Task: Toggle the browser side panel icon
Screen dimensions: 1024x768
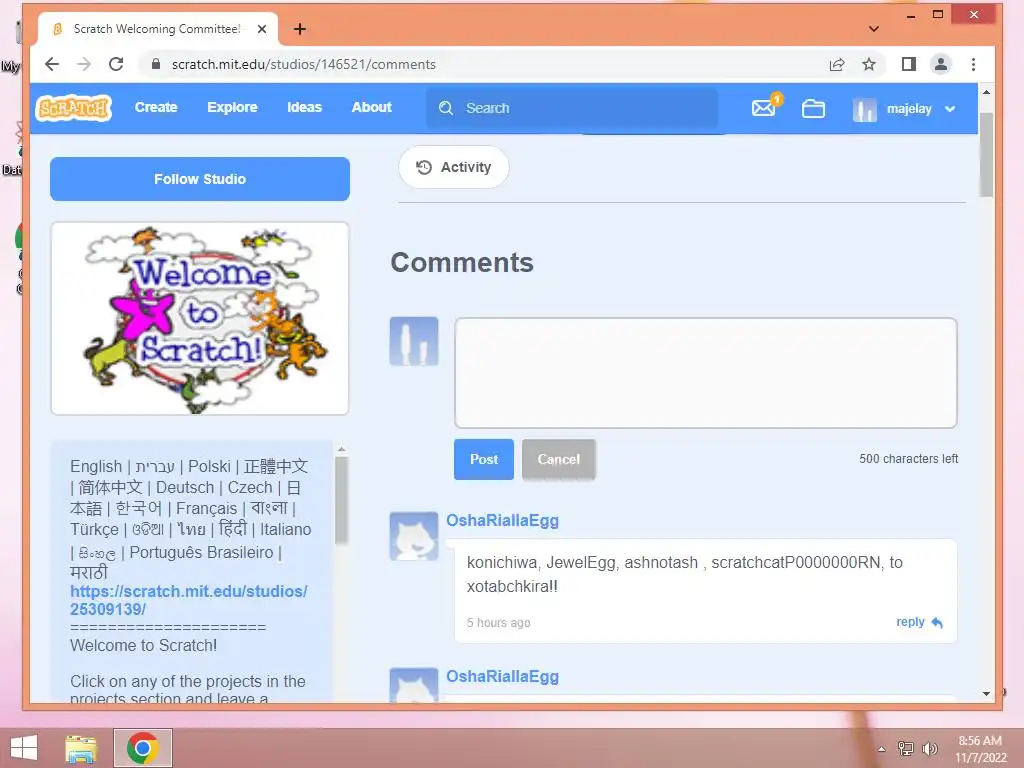Action: pyautogui.click(x=908, y=64)
